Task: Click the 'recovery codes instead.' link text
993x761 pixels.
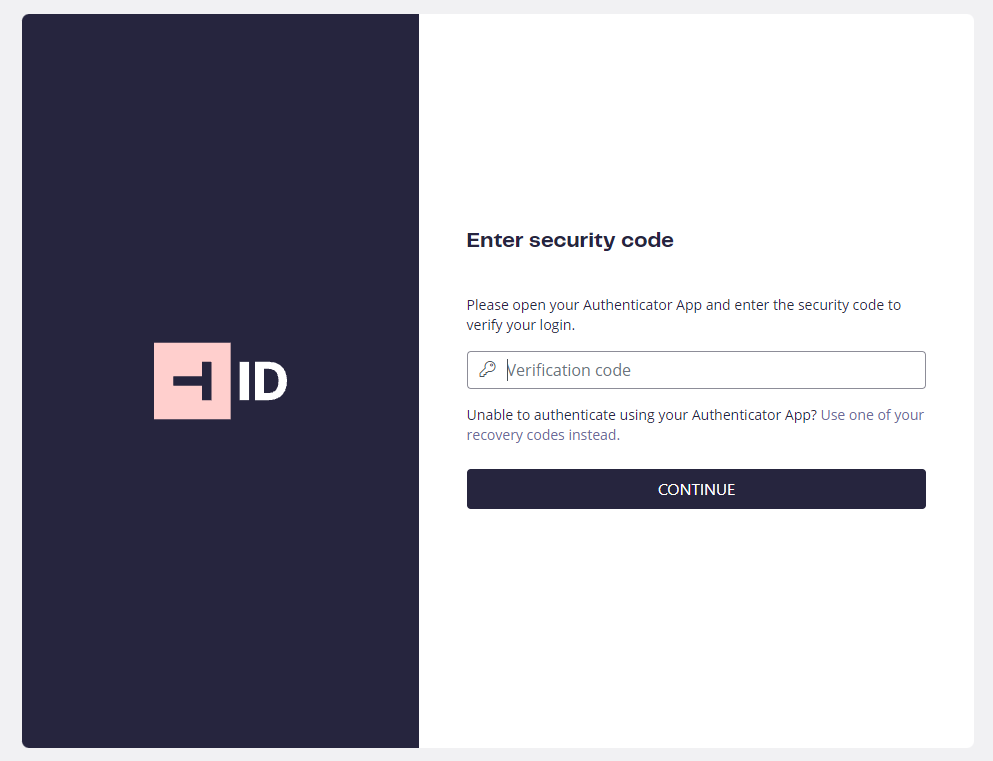Action: coord(543,435)
